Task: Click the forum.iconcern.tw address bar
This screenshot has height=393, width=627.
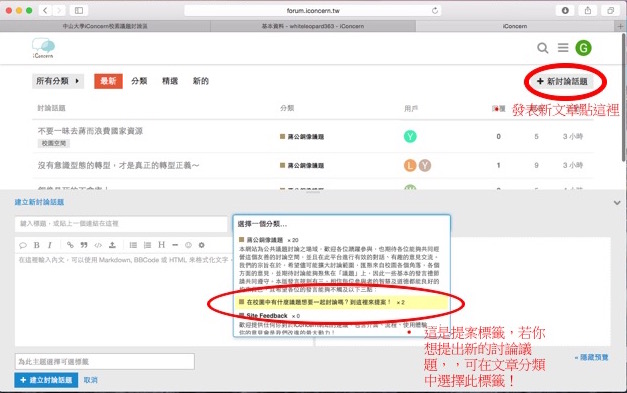Action: (x=313, y=11)
